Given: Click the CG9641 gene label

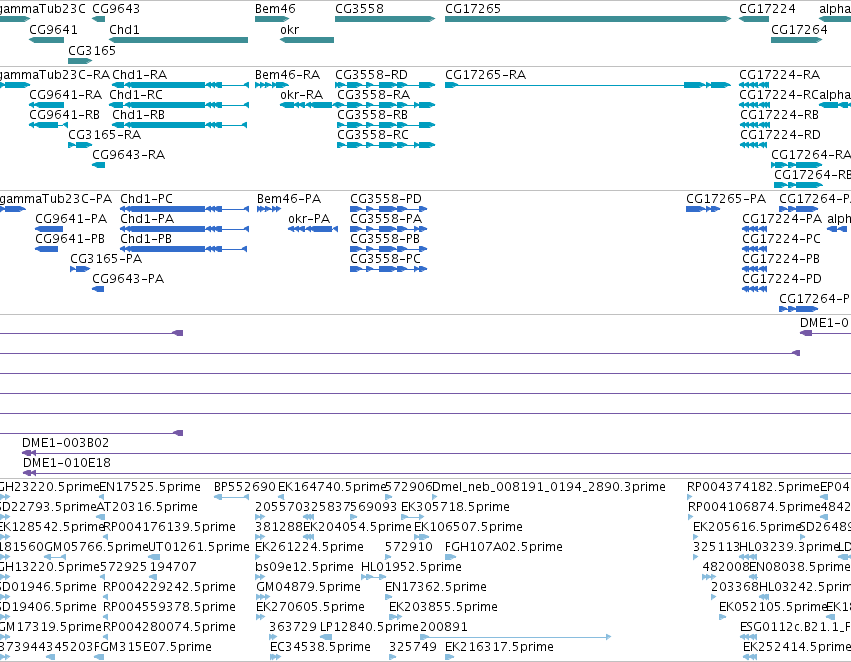Looking at the screenshot, I should point(53,29).
